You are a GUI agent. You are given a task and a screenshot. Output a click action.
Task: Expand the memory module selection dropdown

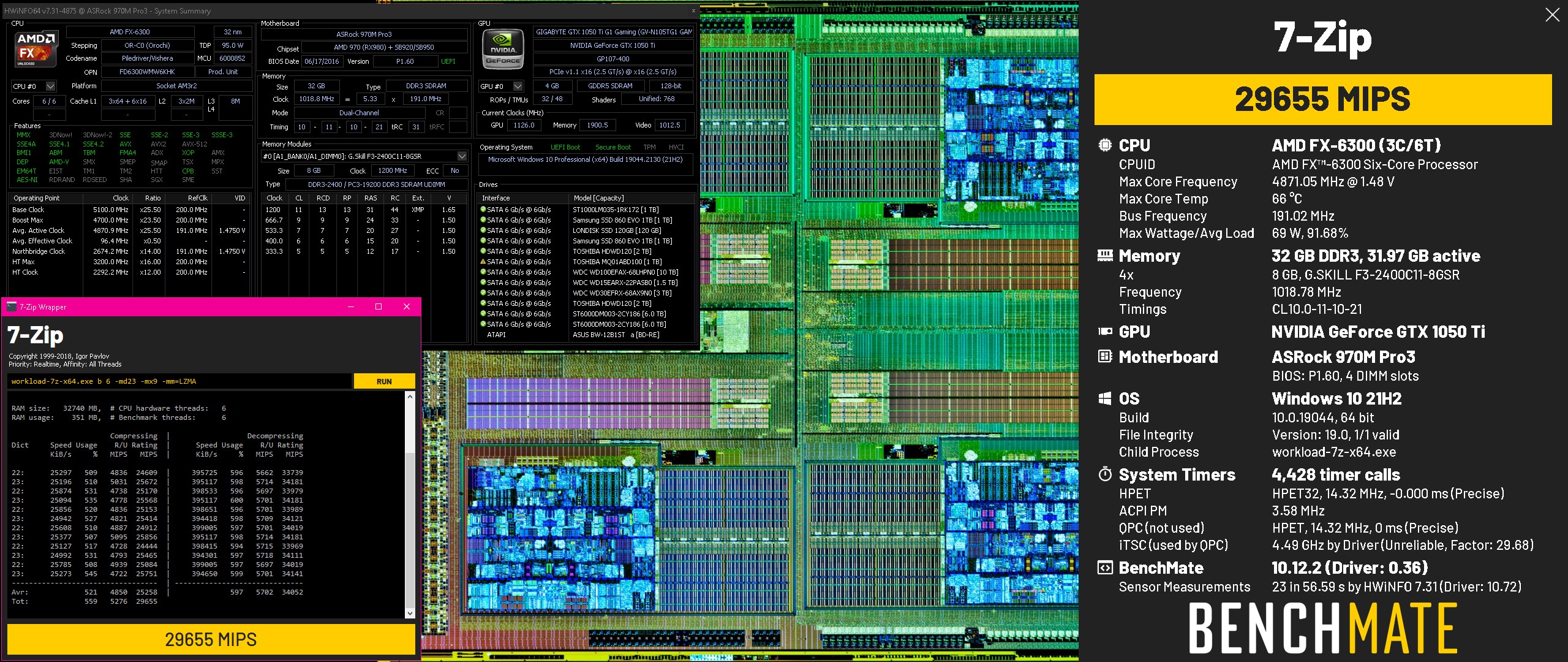pyautogui.click(x=462, y=156)
